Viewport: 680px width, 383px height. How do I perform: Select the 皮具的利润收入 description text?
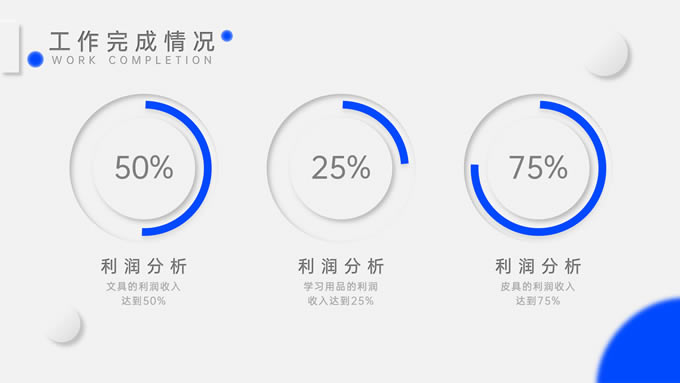tap(538, 287)
